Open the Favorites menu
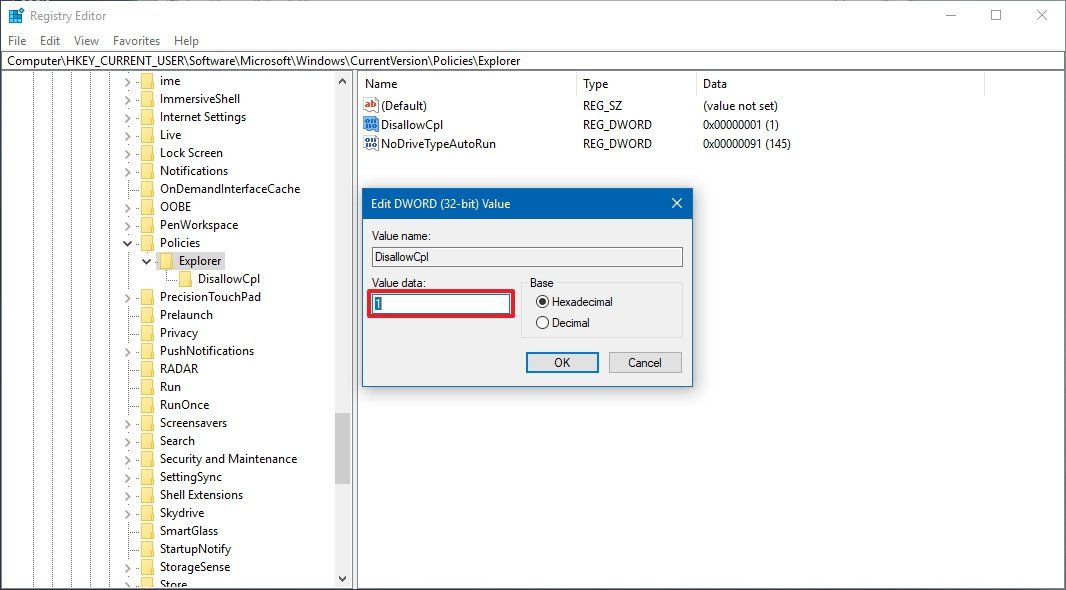This screenshot has width=1066, height=590. click(x=136, y=41)
